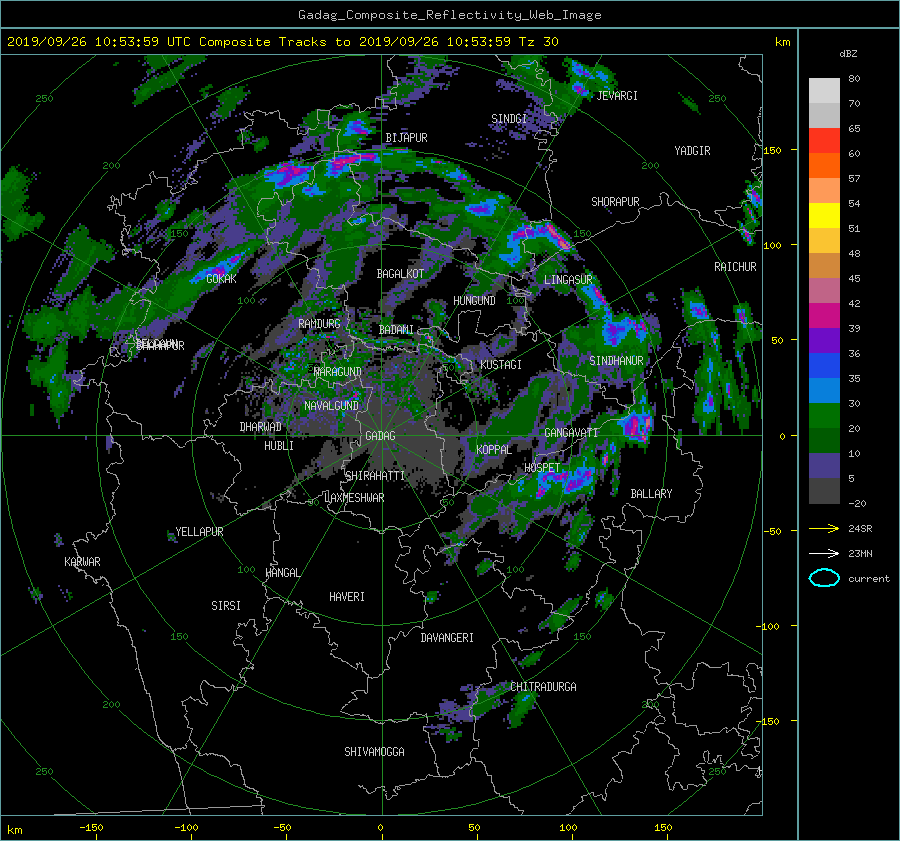Click the '80' dBZ legend value
This screenshot has height=841, width=900.
pos(854,79)
